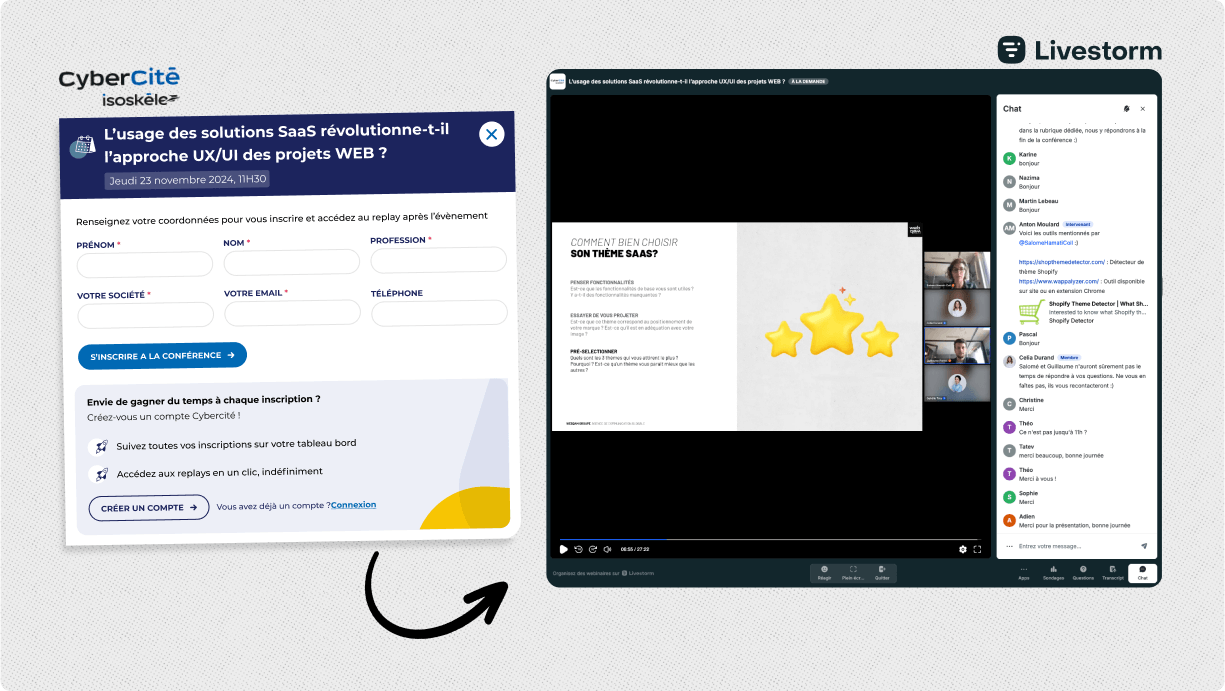Screen dimensions: 1225x691
Task: Click the Réagir reaction button
Action: coord(824,573)
